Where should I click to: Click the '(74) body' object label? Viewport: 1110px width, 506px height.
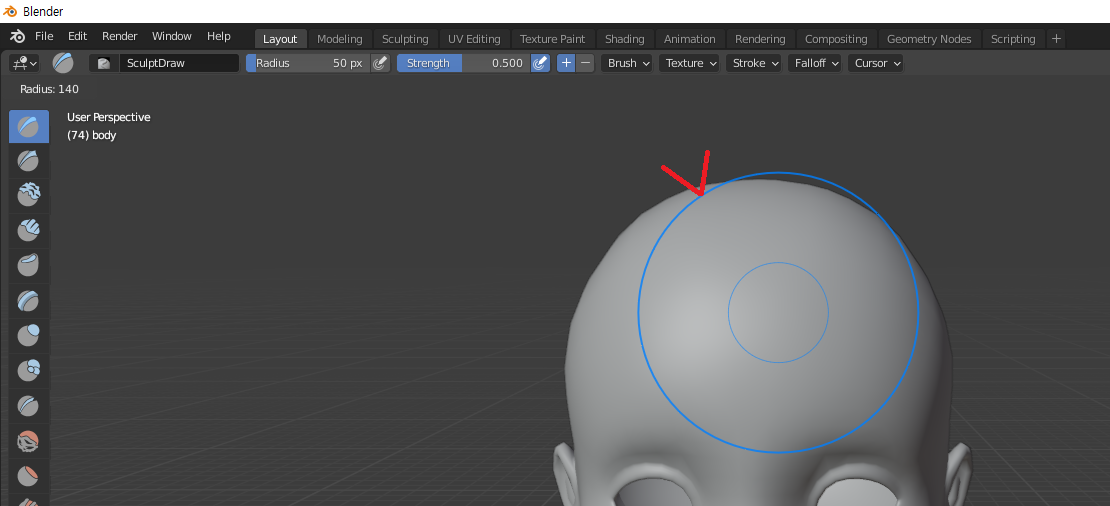click(x=92, y=134)
